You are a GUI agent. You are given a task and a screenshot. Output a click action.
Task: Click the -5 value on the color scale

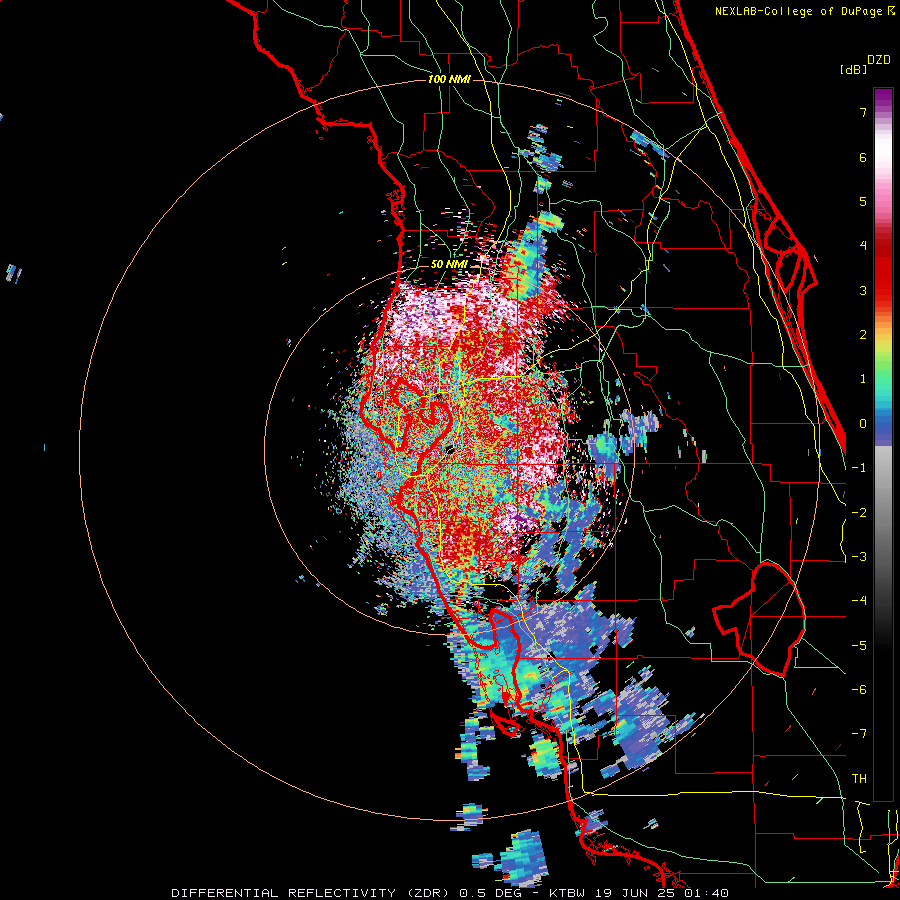click(x=859, y=646)
